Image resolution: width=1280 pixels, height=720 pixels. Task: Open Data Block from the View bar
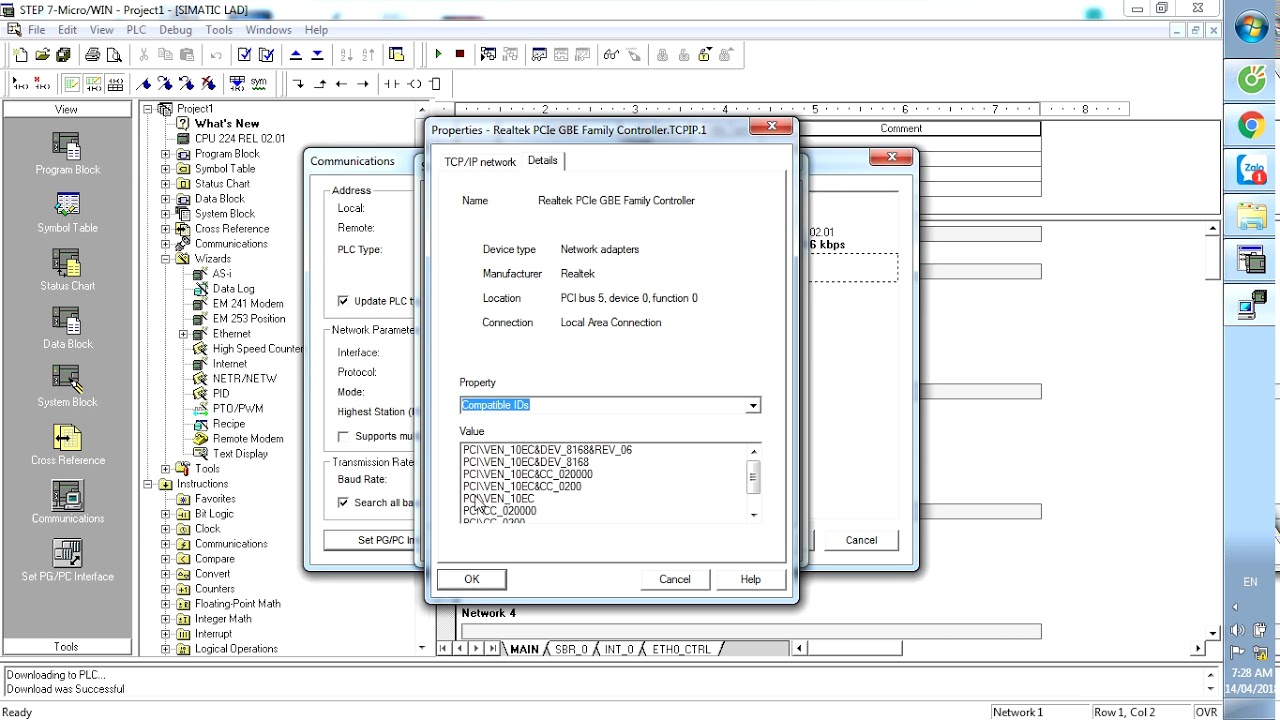67,329
